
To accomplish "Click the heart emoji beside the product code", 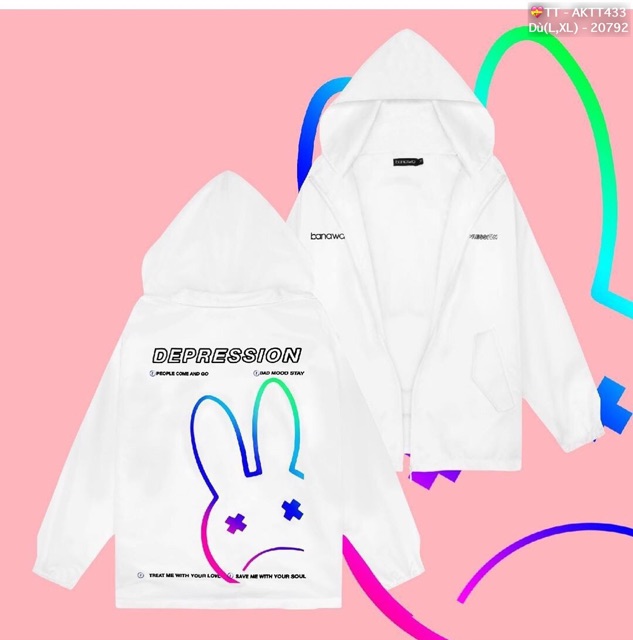I will click(536, 12).
